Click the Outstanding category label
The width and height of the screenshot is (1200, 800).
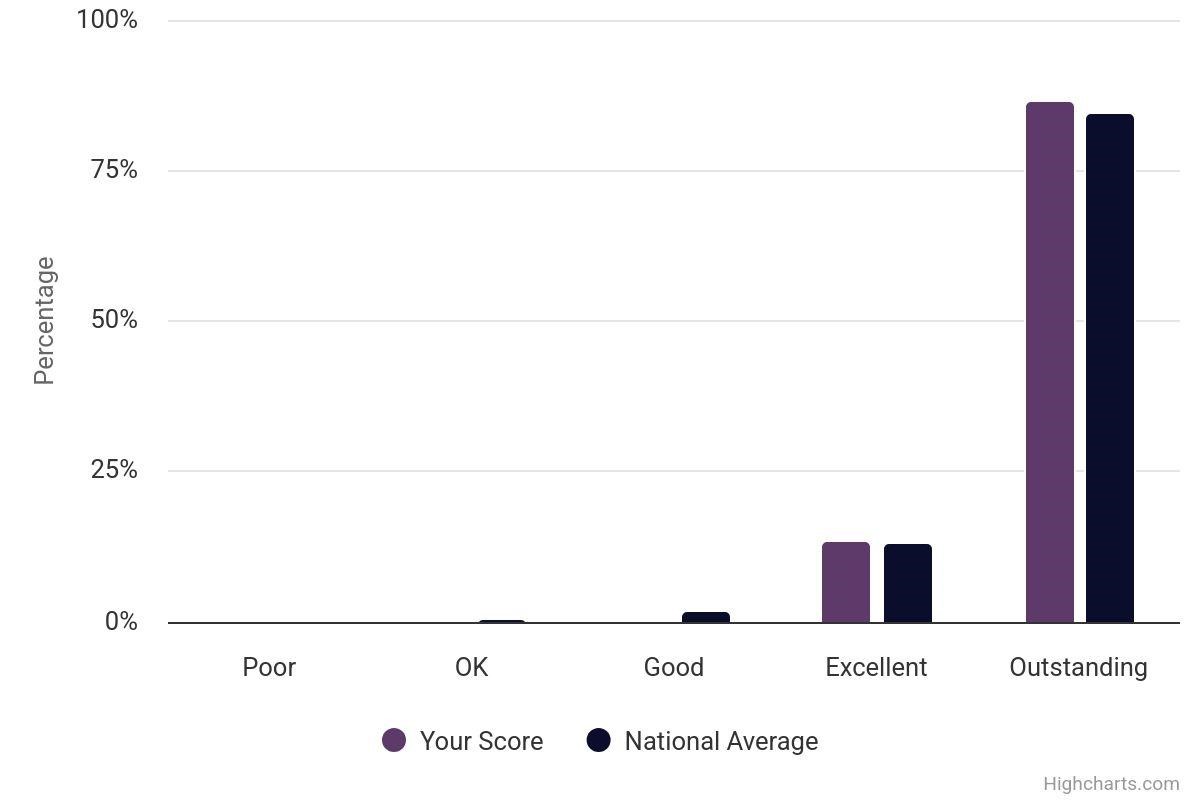[x=1078, y=667]
